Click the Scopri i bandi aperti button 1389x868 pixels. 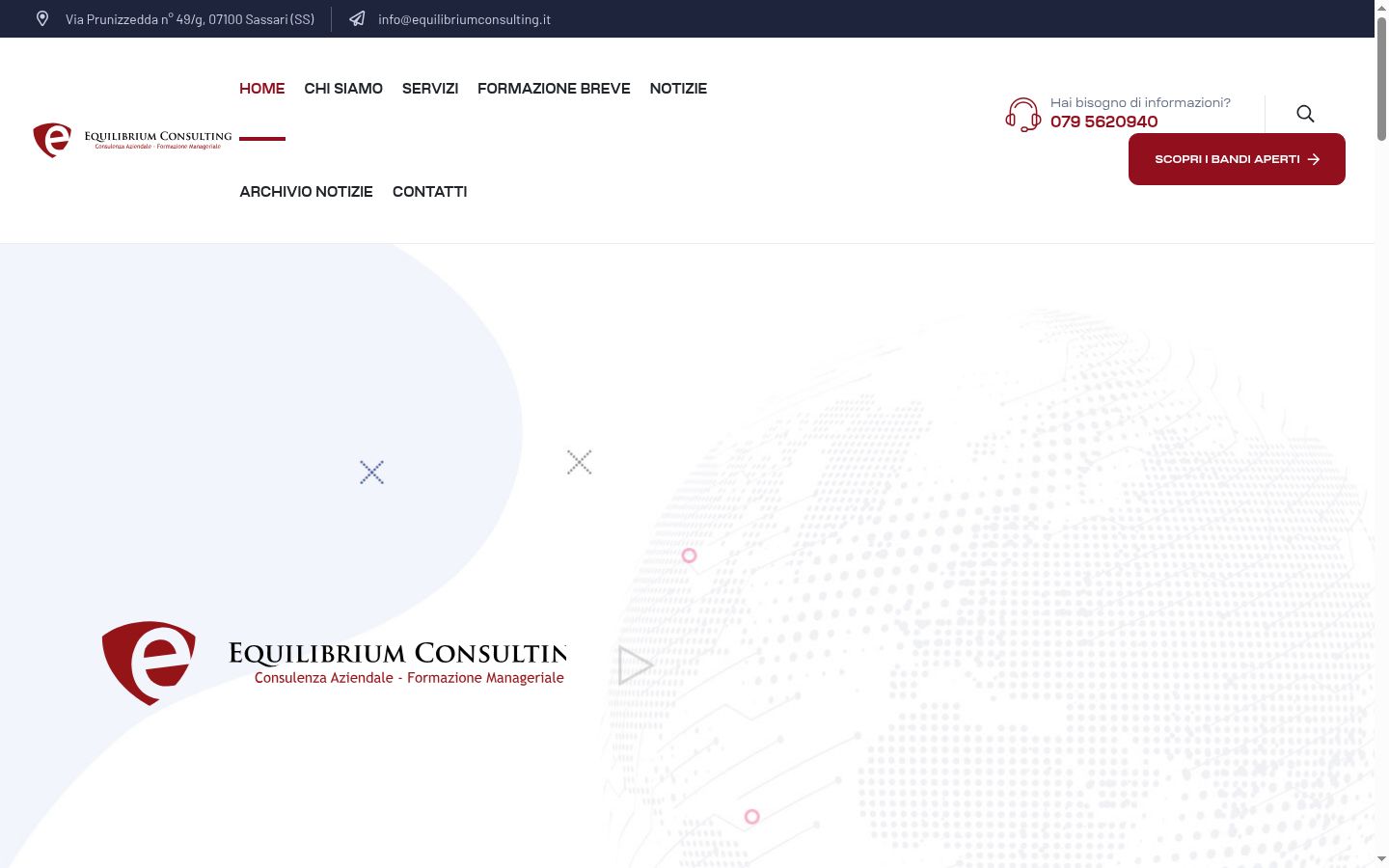pos(1237,159)
